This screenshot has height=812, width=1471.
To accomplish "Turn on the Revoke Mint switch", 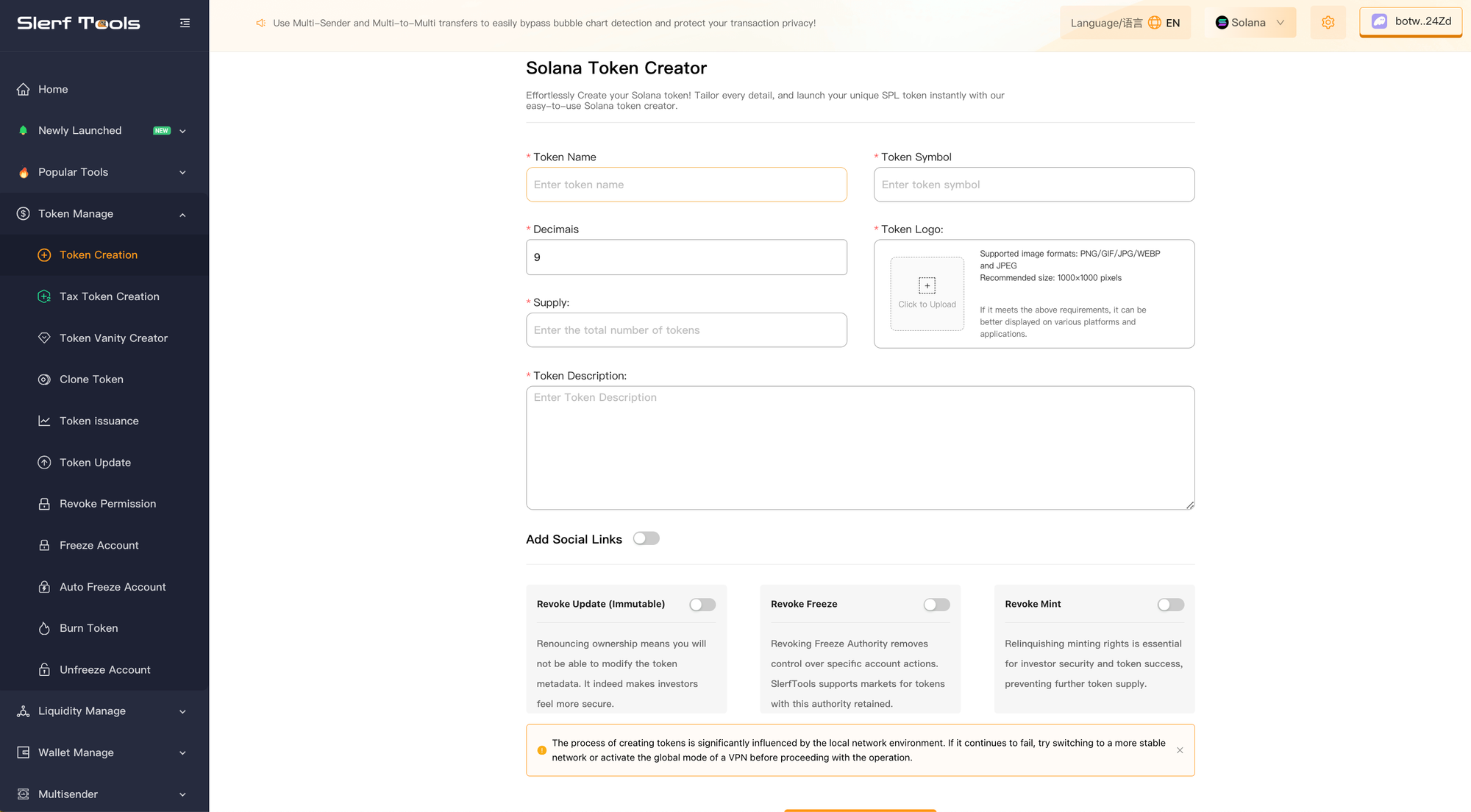I will point(1170,605).
